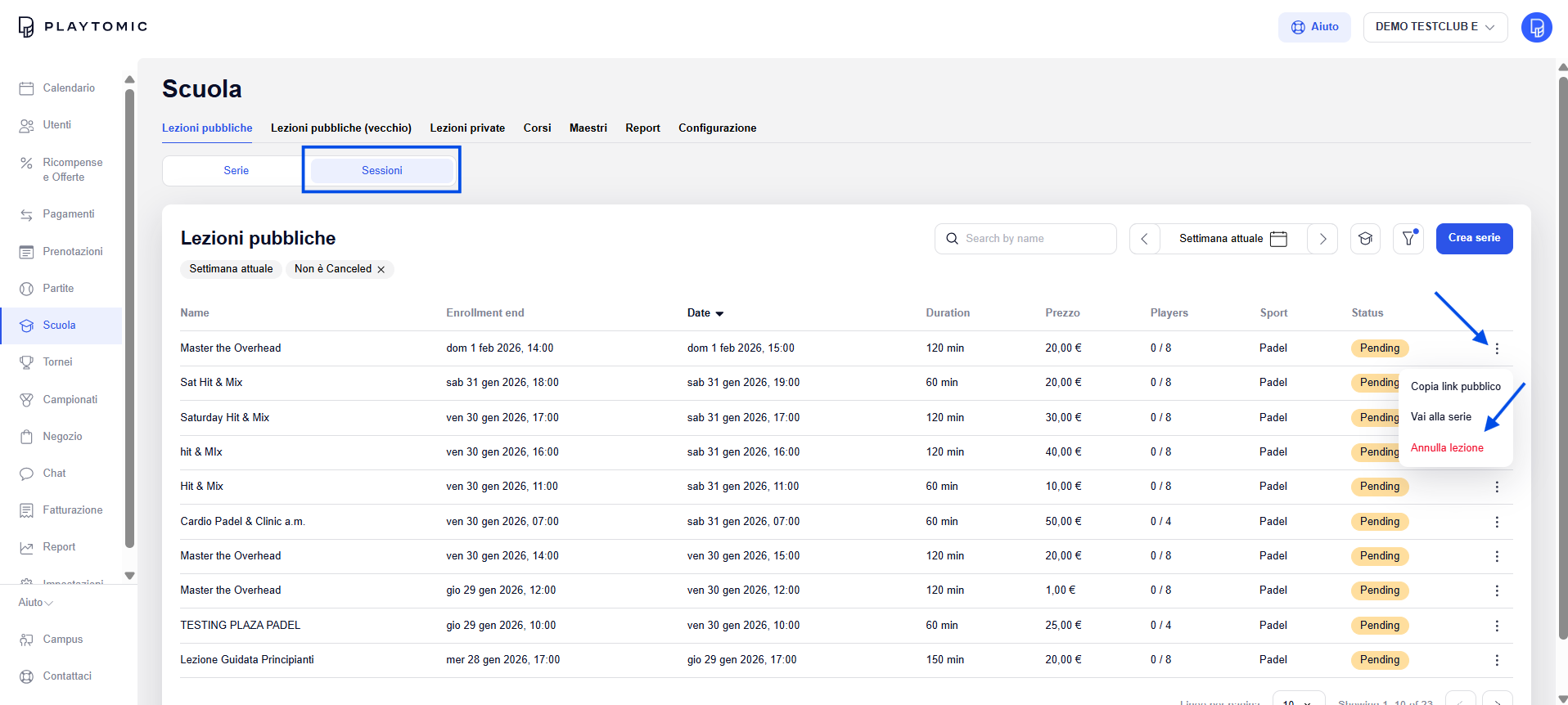Open the calendar picker icon
Image resolution: width=1568 pixels, height=705 pixels.
tap(1278, 239)
